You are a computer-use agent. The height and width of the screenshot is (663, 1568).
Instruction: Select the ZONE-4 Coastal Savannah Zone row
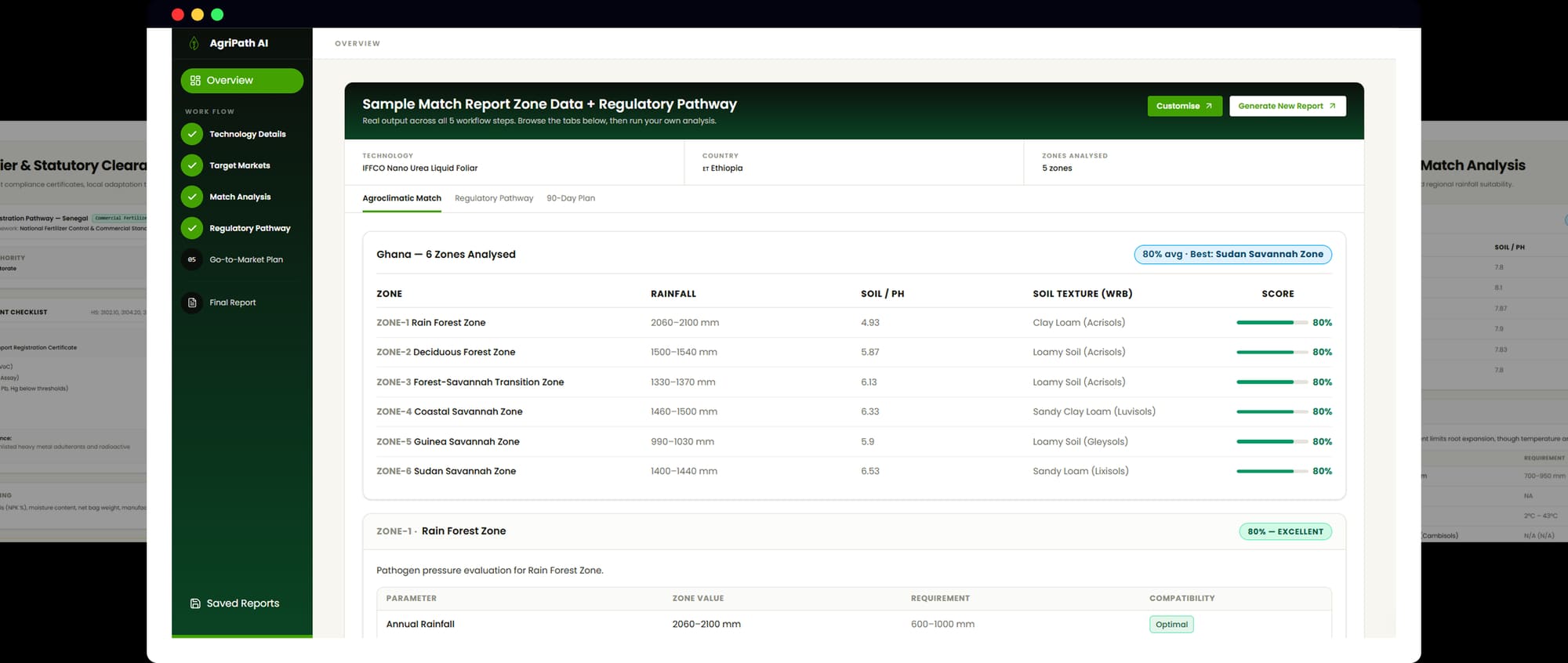(854, 412)
